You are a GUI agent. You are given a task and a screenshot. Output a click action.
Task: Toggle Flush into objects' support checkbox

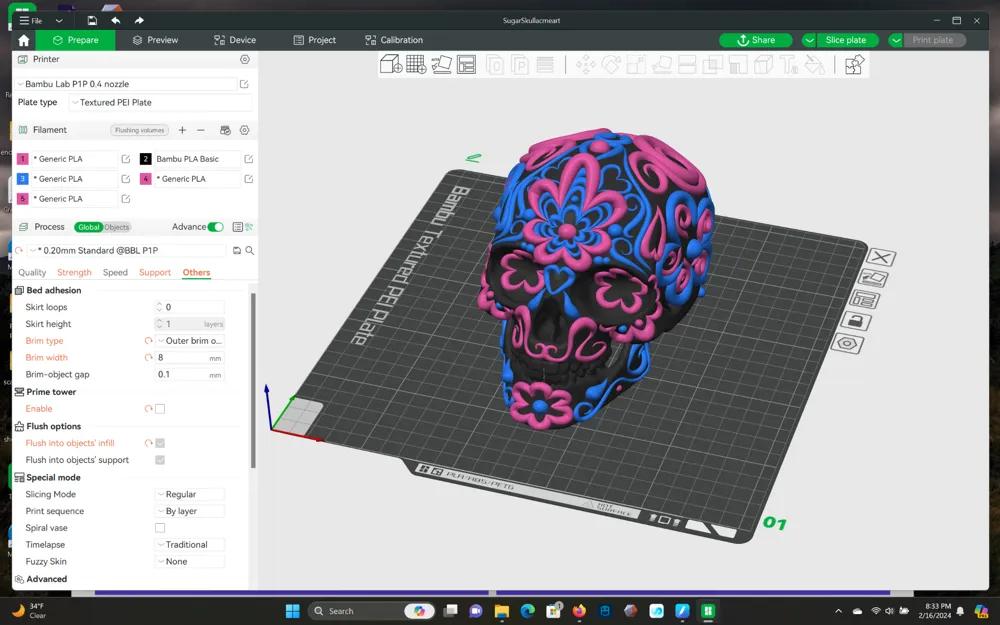[160, 460]
